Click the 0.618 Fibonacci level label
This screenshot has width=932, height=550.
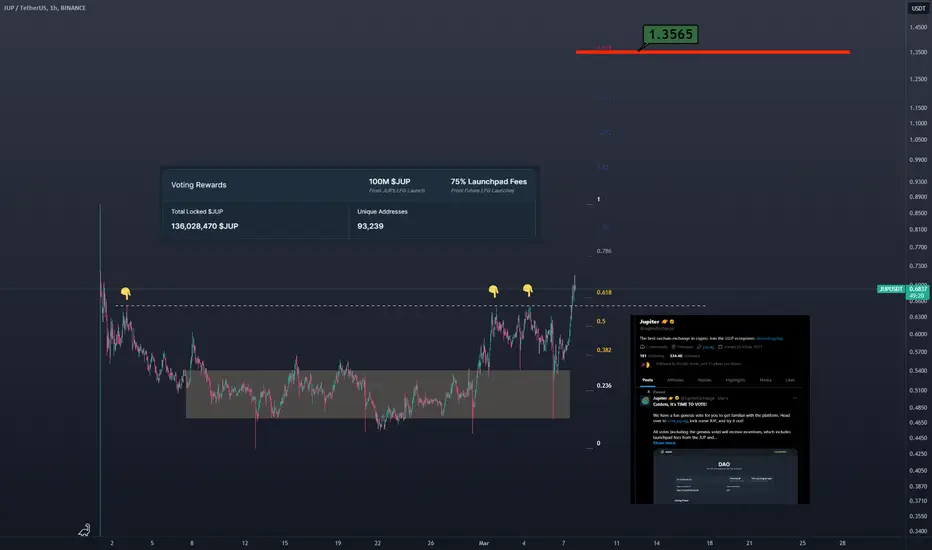click(x=604, y=293)
